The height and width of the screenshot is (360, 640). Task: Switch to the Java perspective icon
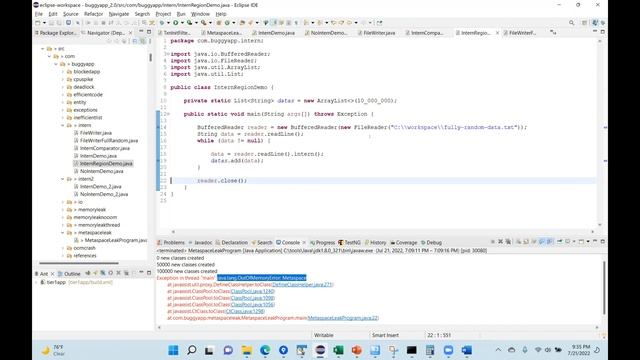(x=595, y=23)
